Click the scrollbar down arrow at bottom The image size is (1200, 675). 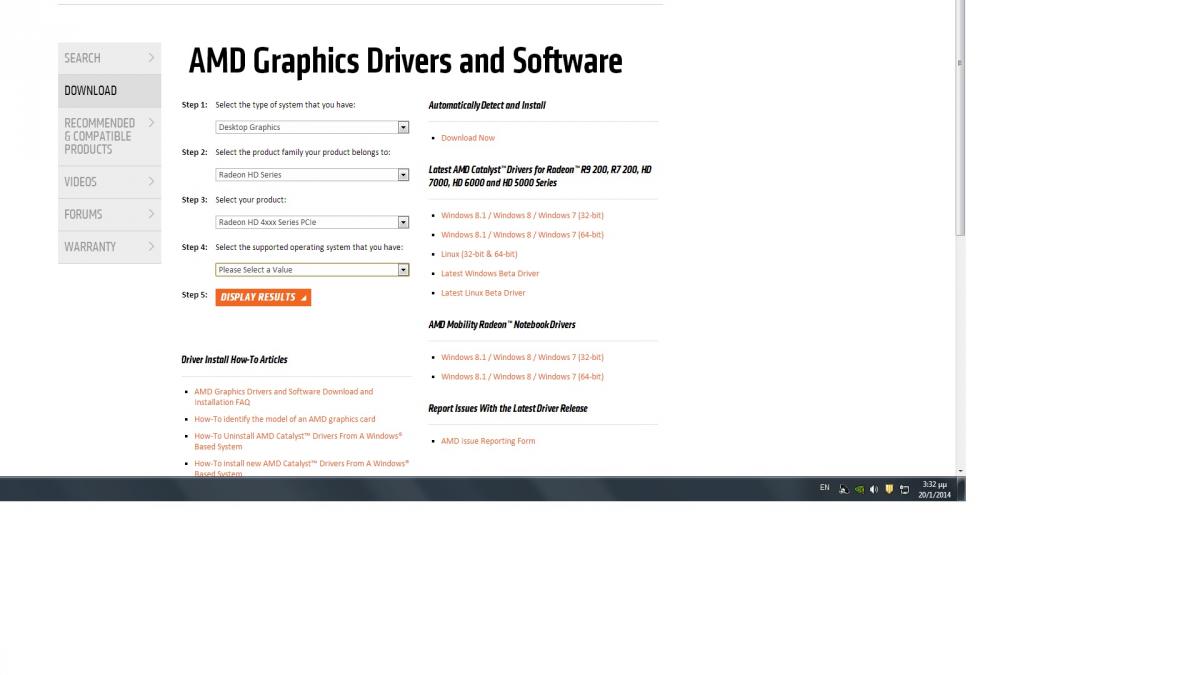coord(960,471)
